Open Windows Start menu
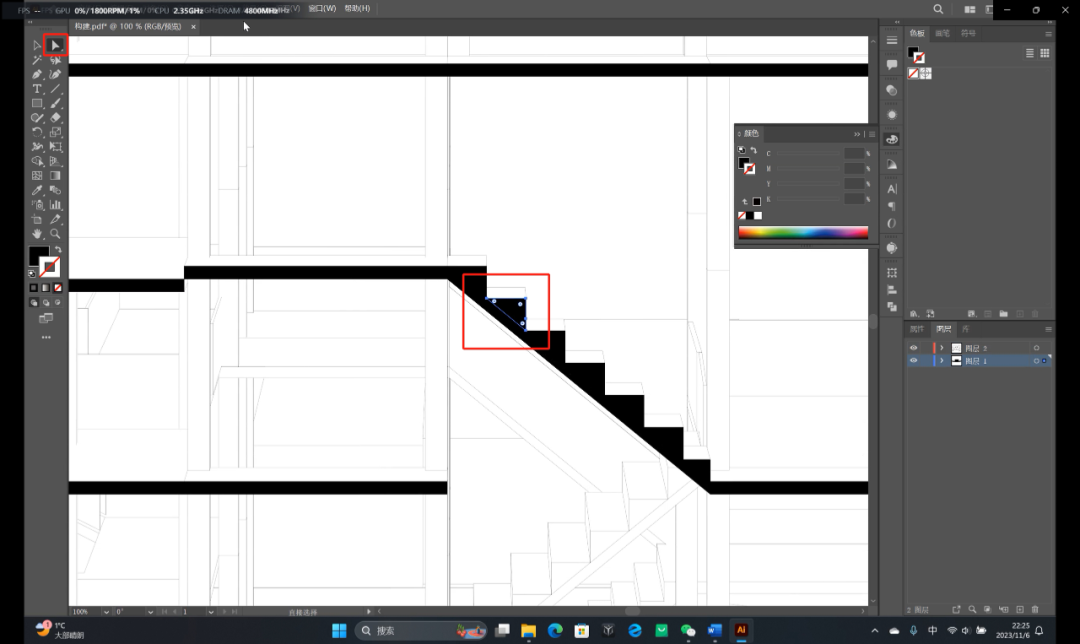Image resolution: width=1080 pixels, height=644 pixels. pos(339,630)
